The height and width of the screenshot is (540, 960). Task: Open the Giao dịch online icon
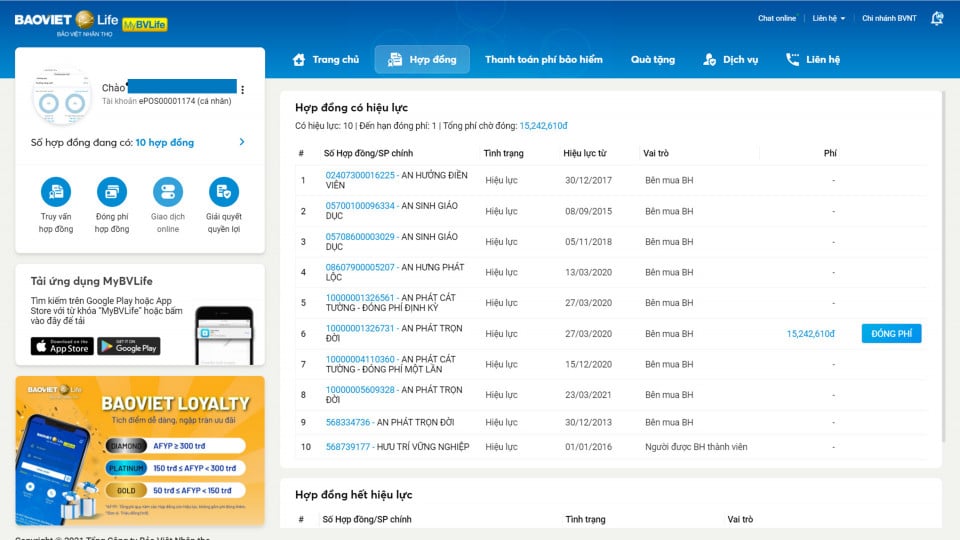tap(168, 192)
